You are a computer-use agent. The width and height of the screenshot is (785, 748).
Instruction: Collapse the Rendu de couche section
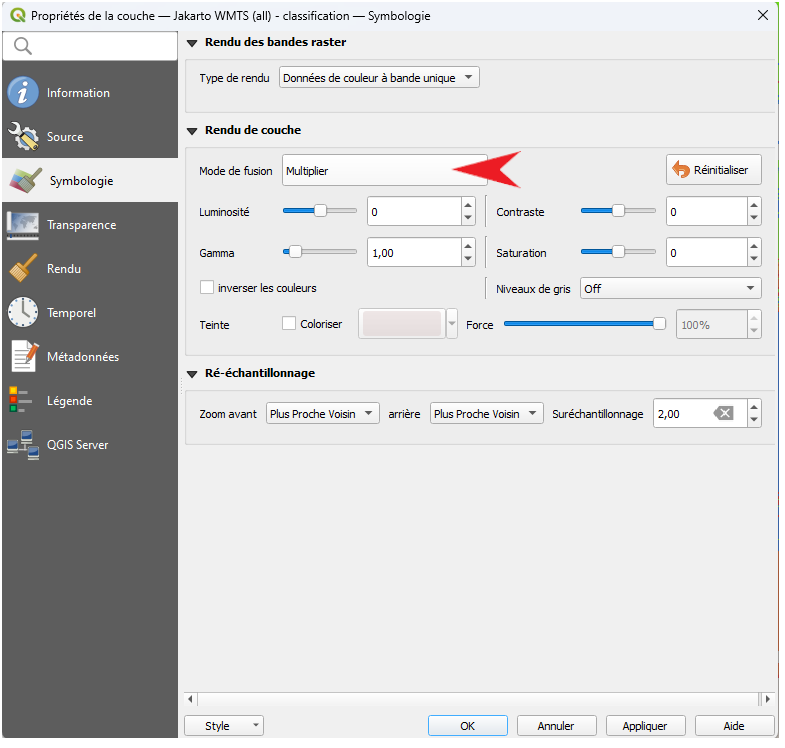click(193, 130)
